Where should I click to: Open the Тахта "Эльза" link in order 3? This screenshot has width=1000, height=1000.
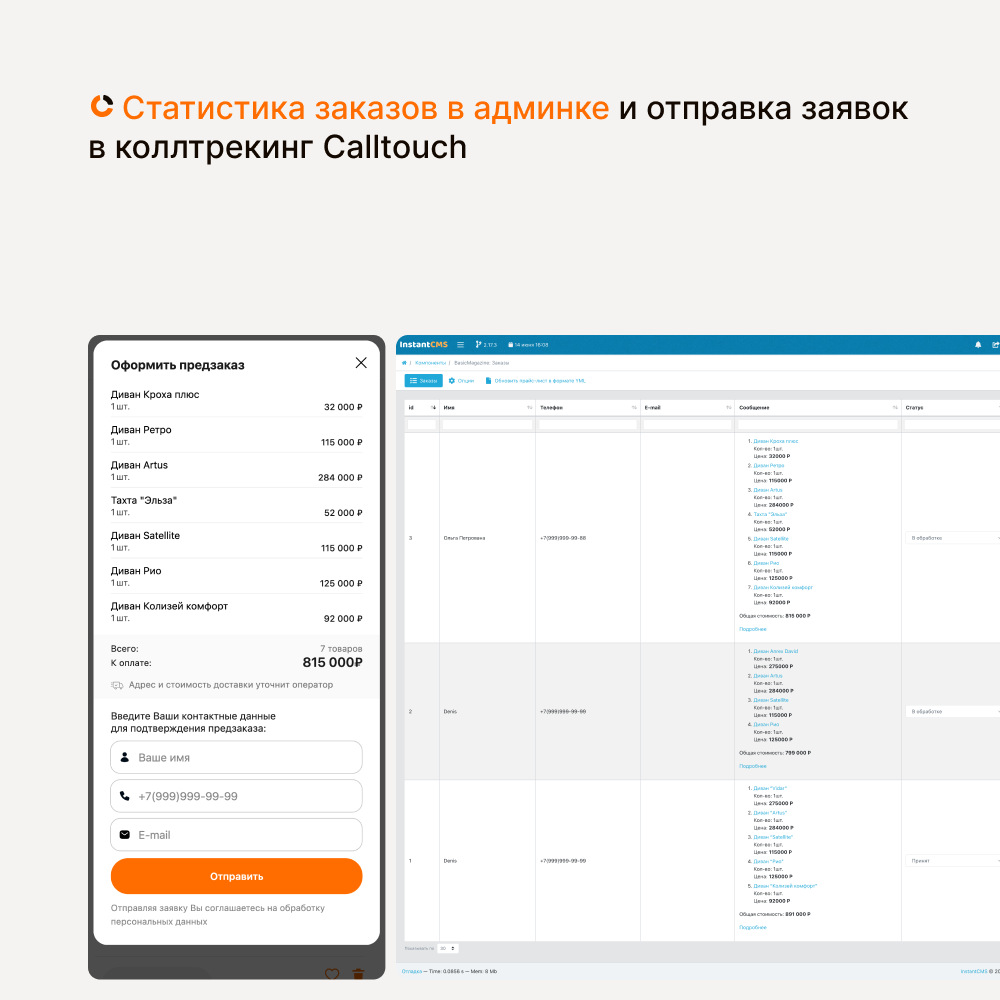(770, 514)
